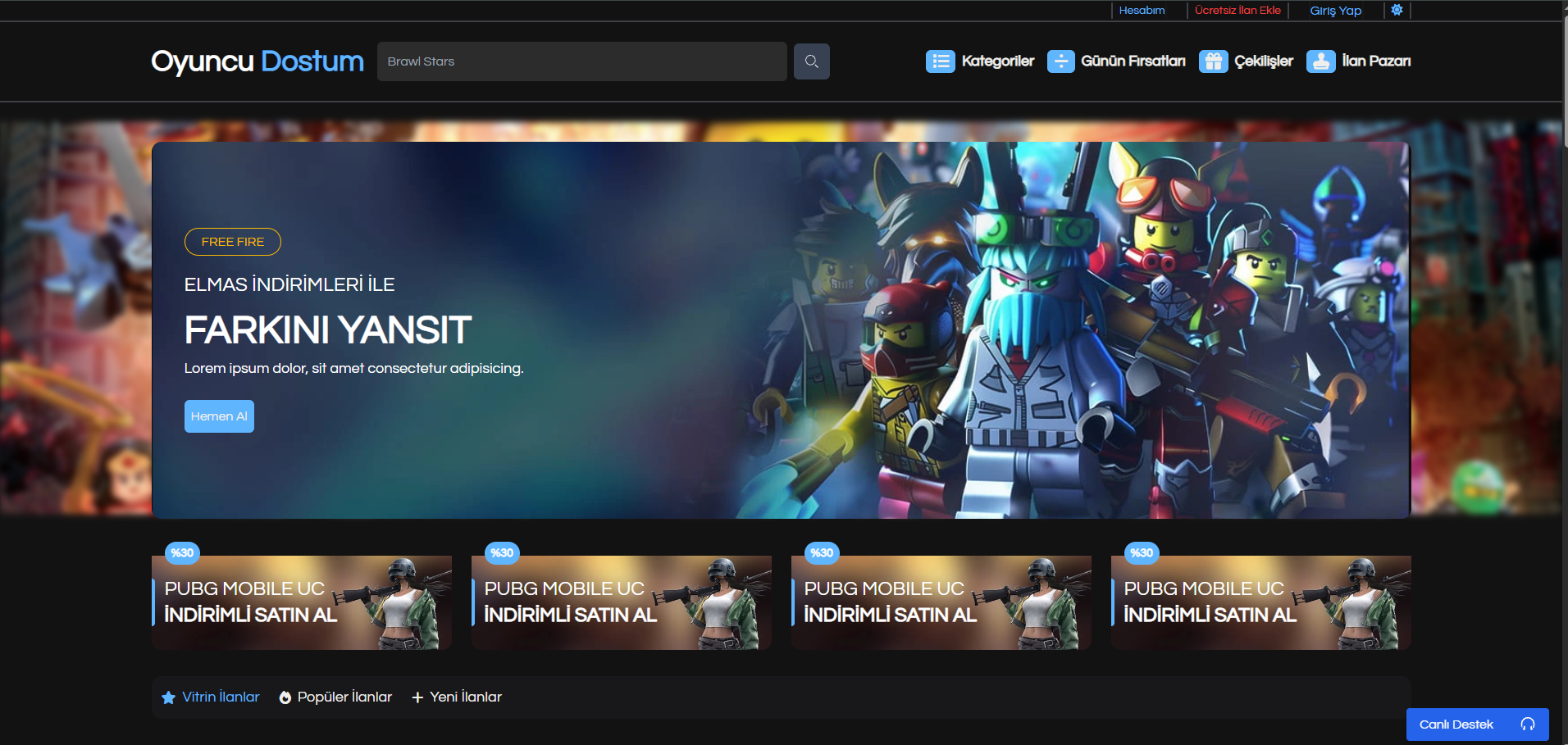Open the theme settings gear icon
The image size is (1568, 745).
pos(1397,10)
